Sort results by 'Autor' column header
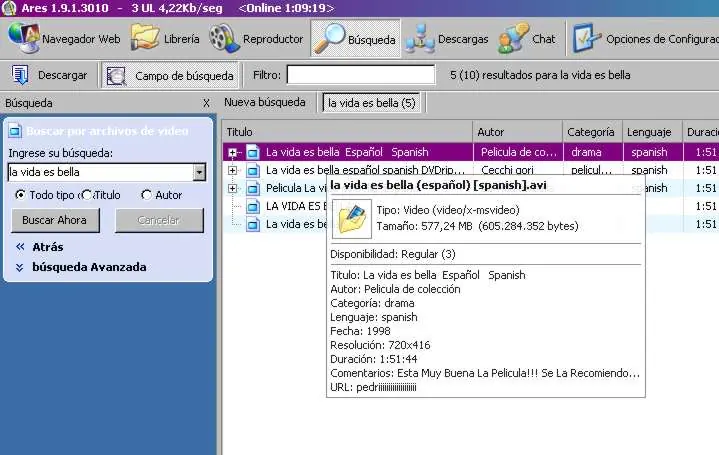 point(517,132)
